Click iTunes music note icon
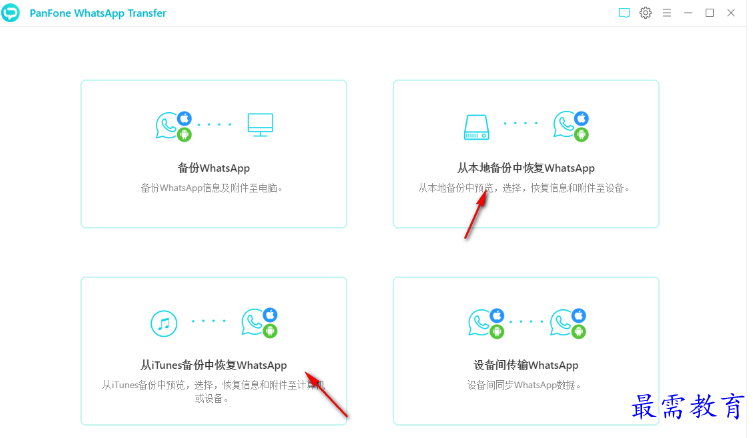The height and width of the screenshot is (438, 753). point(164,324)
